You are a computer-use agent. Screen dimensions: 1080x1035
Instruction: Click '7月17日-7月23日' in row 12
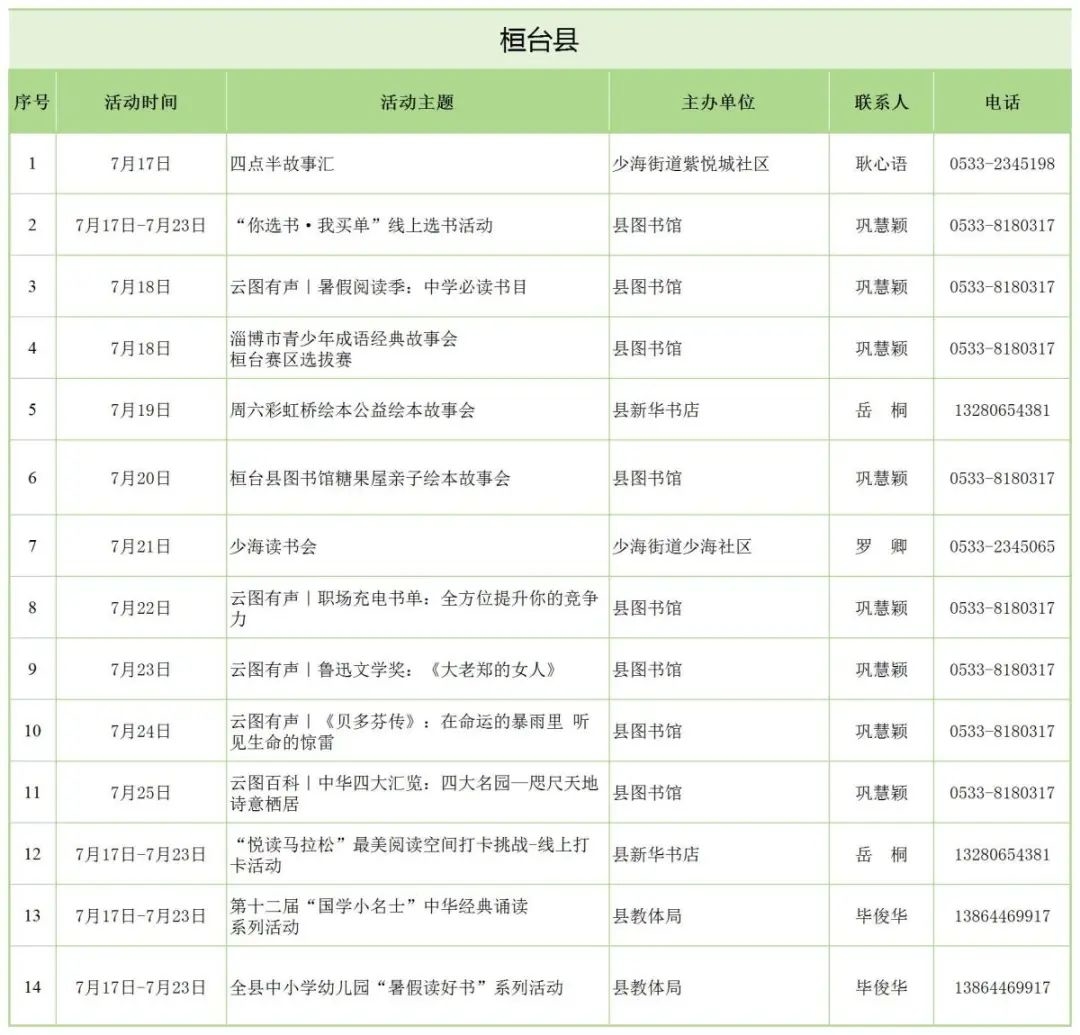[141, 855]
